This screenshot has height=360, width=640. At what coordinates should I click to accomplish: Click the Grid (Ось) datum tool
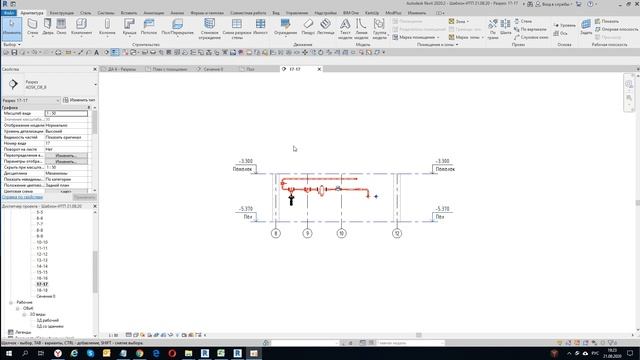pyautogui.click(x=560, y=33)
